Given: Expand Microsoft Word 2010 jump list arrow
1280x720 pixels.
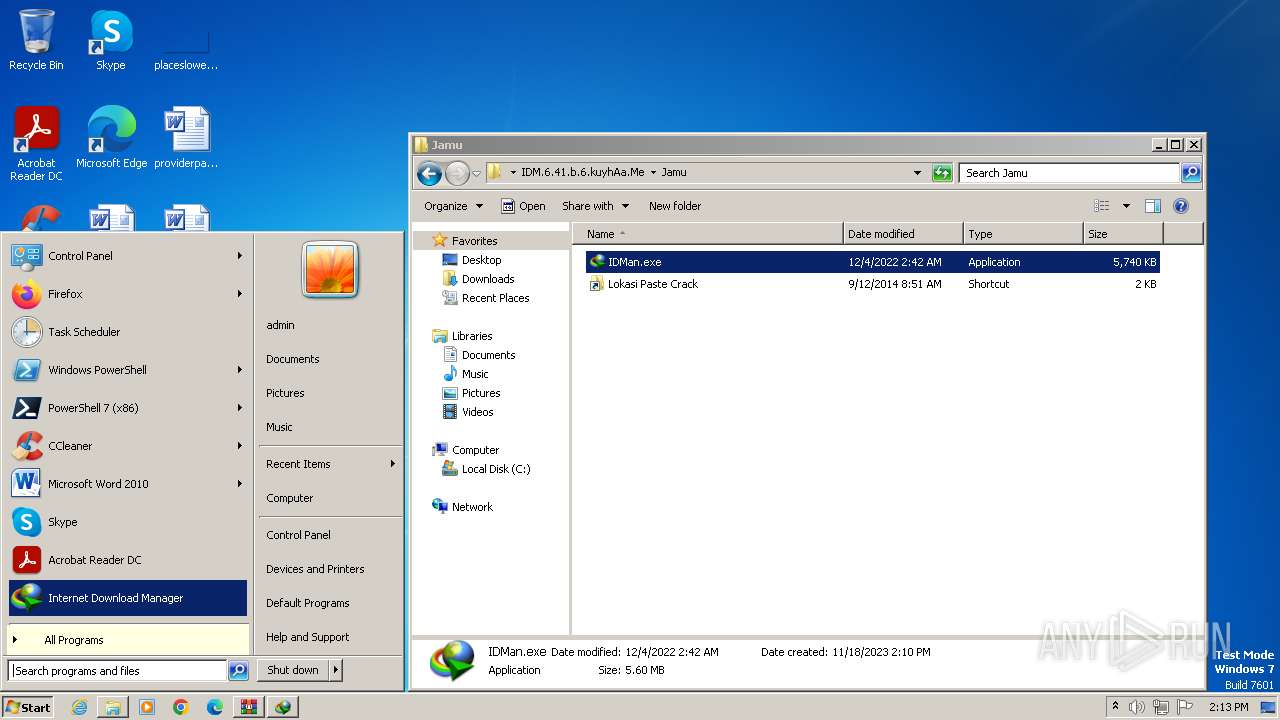Looking at the screenshot, I should (x=240, y=484).
